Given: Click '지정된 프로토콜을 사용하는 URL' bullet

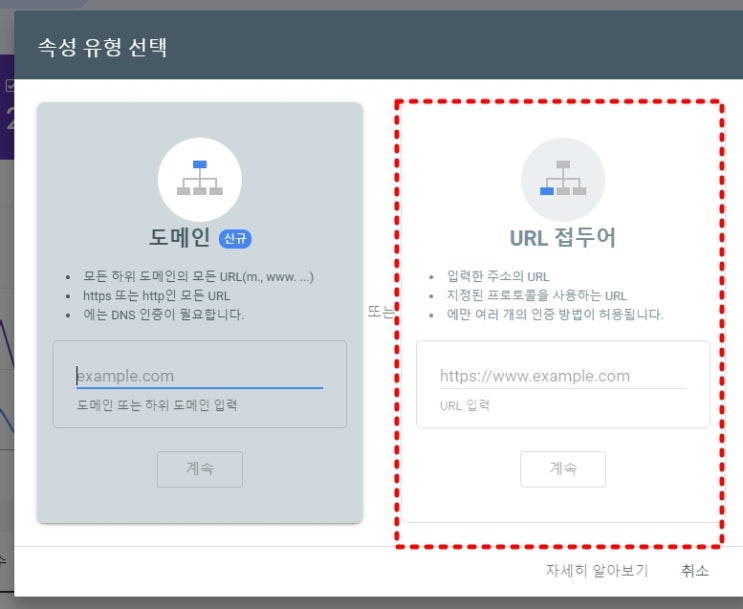Looking at the screenshot, I should [x=537, y=296].
